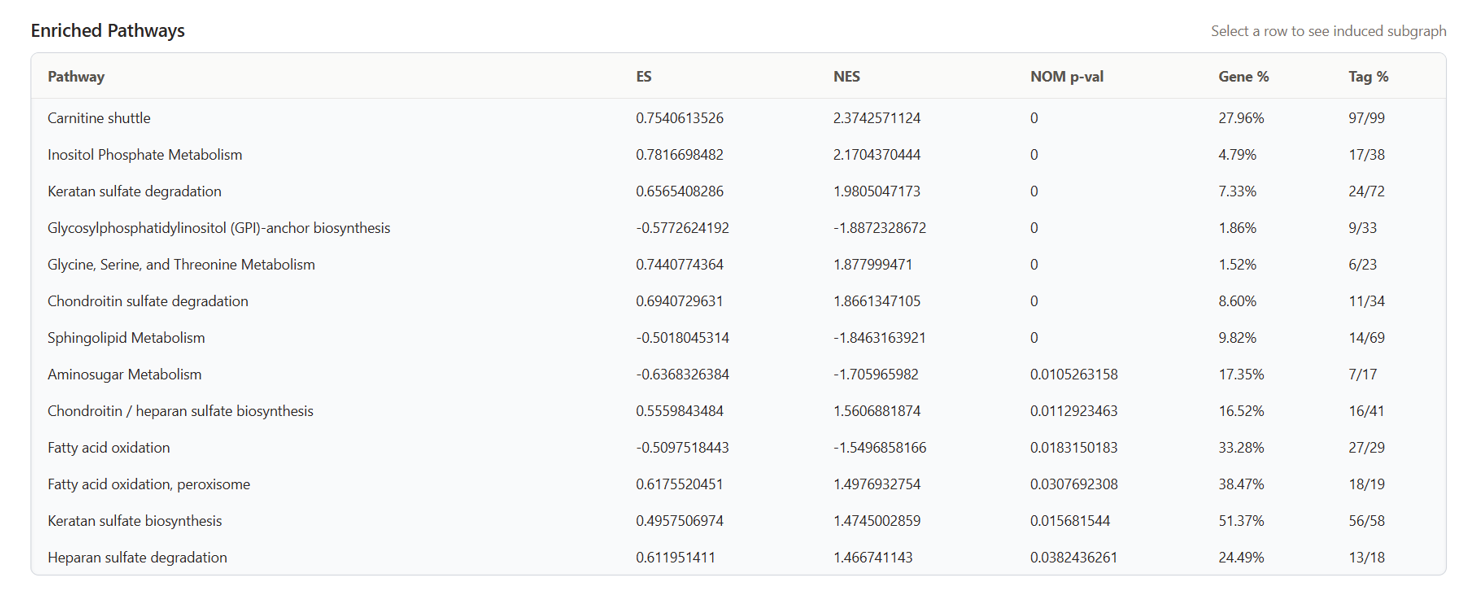
Task: Select the Carnitine shuttle pathway row
Action: click(99, 117)
